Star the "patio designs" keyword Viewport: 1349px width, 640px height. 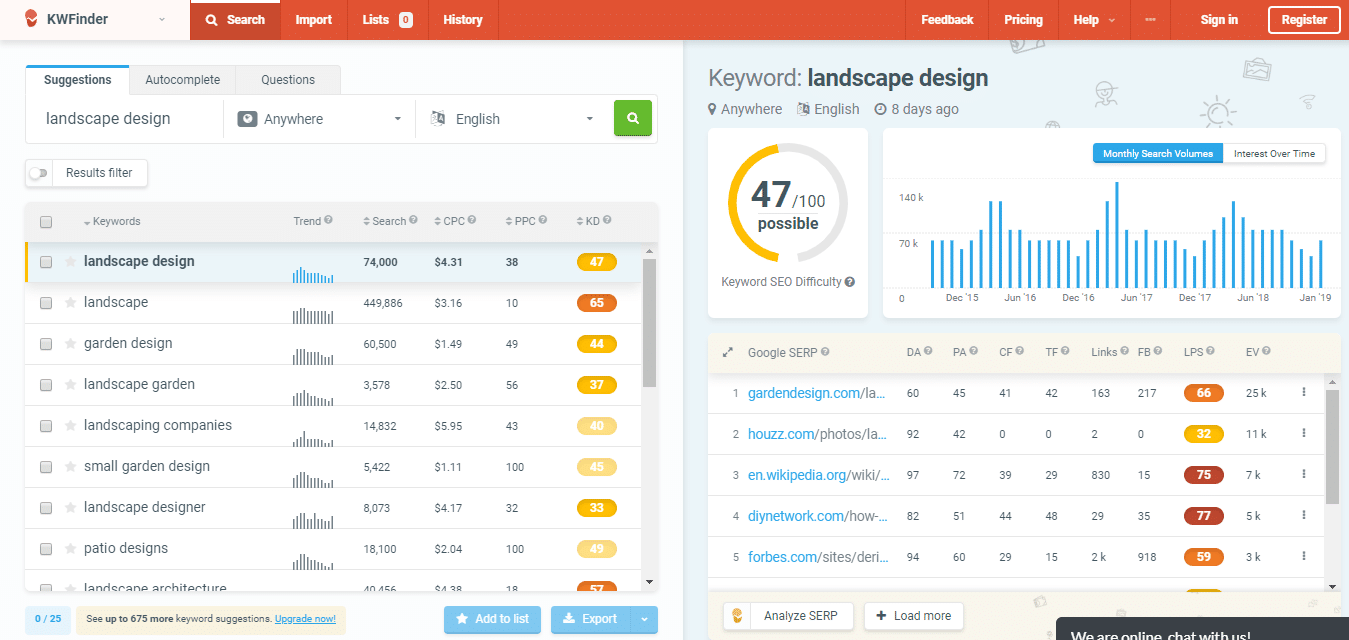pyautogui.click(x=70, y=548)
